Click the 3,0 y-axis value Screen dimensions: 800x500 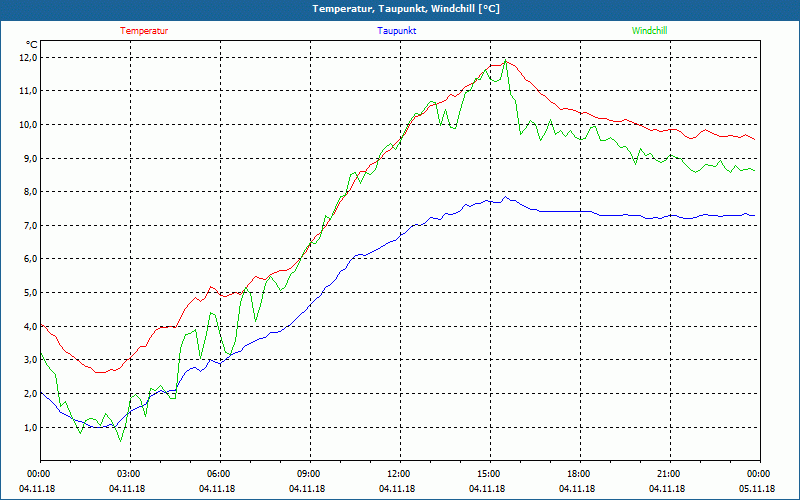point(31,360)
